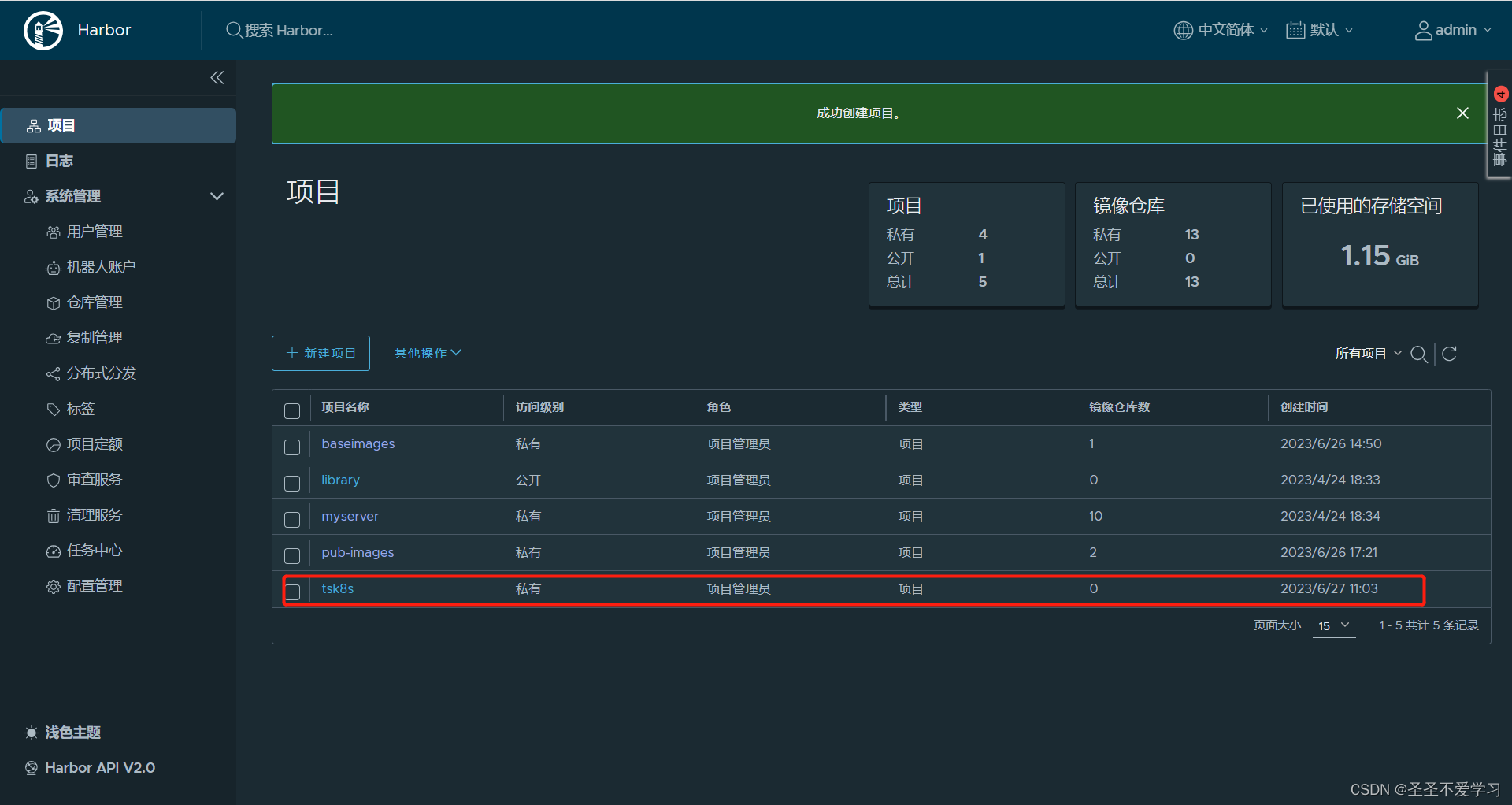Click the 项目定额 quota icon

tap(53, 445)
